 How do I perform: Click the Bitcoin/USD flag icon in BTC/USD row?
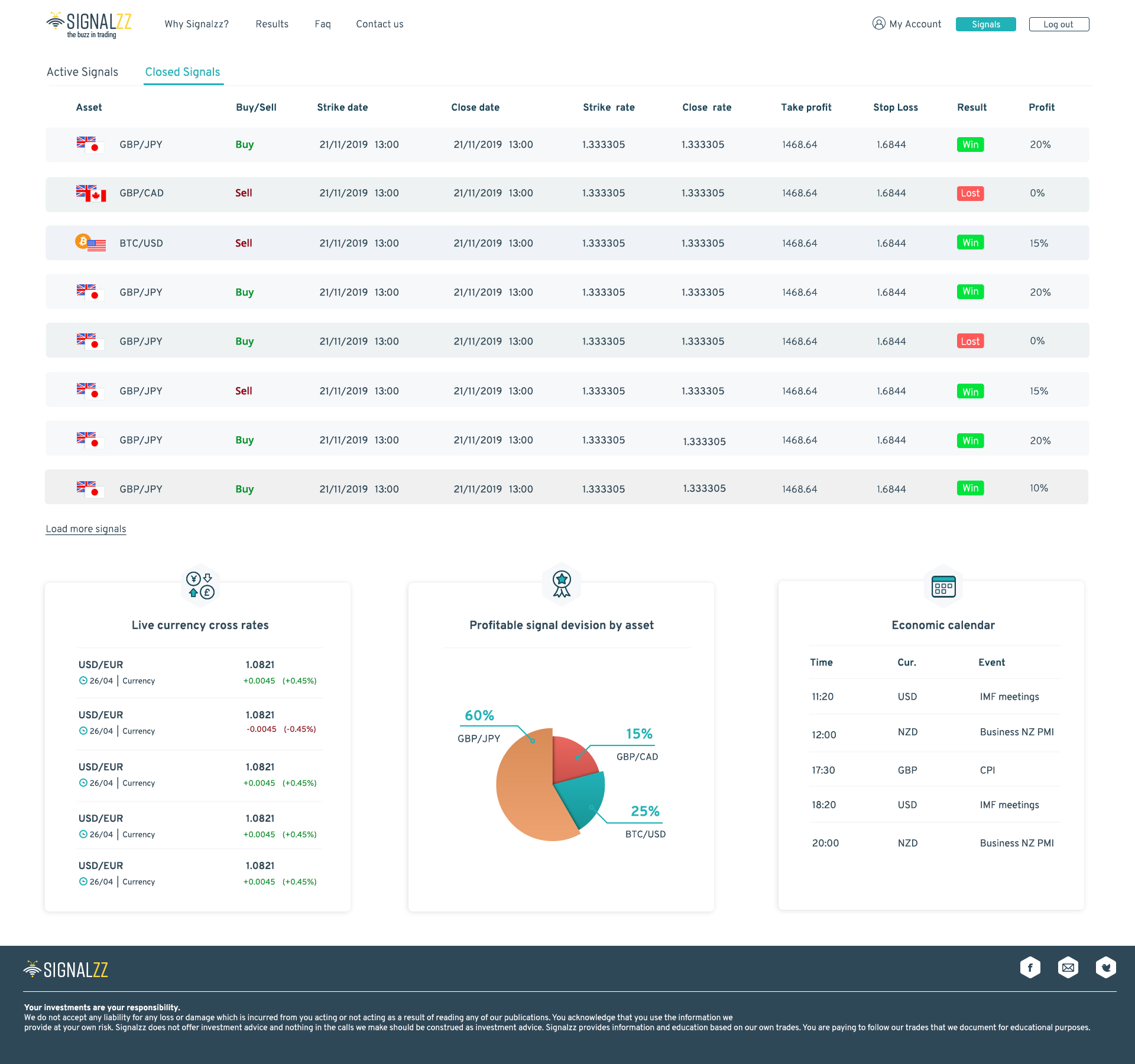click(90, 242)
